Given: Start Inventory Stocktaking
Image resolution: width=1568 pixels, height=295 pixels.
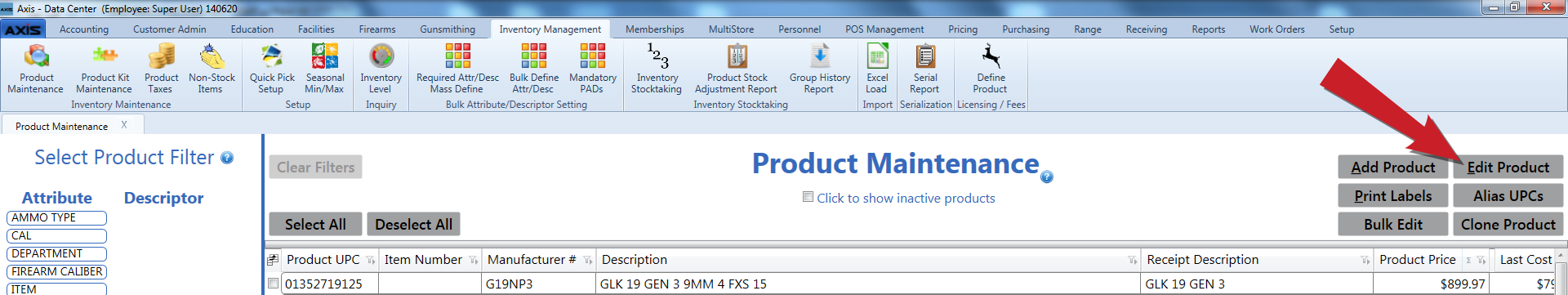Looking at the screenshot, I should click(657, 69).
